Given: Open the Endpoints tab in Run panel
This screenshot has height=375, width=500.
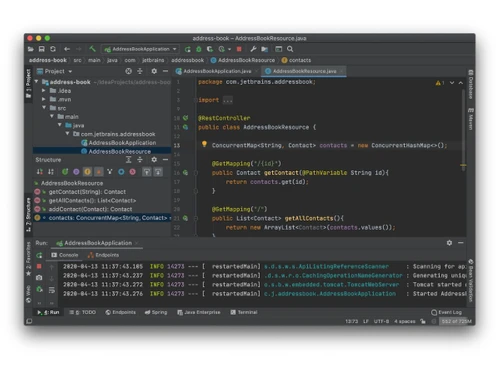Looking at the screenshot, I should 103,255.
